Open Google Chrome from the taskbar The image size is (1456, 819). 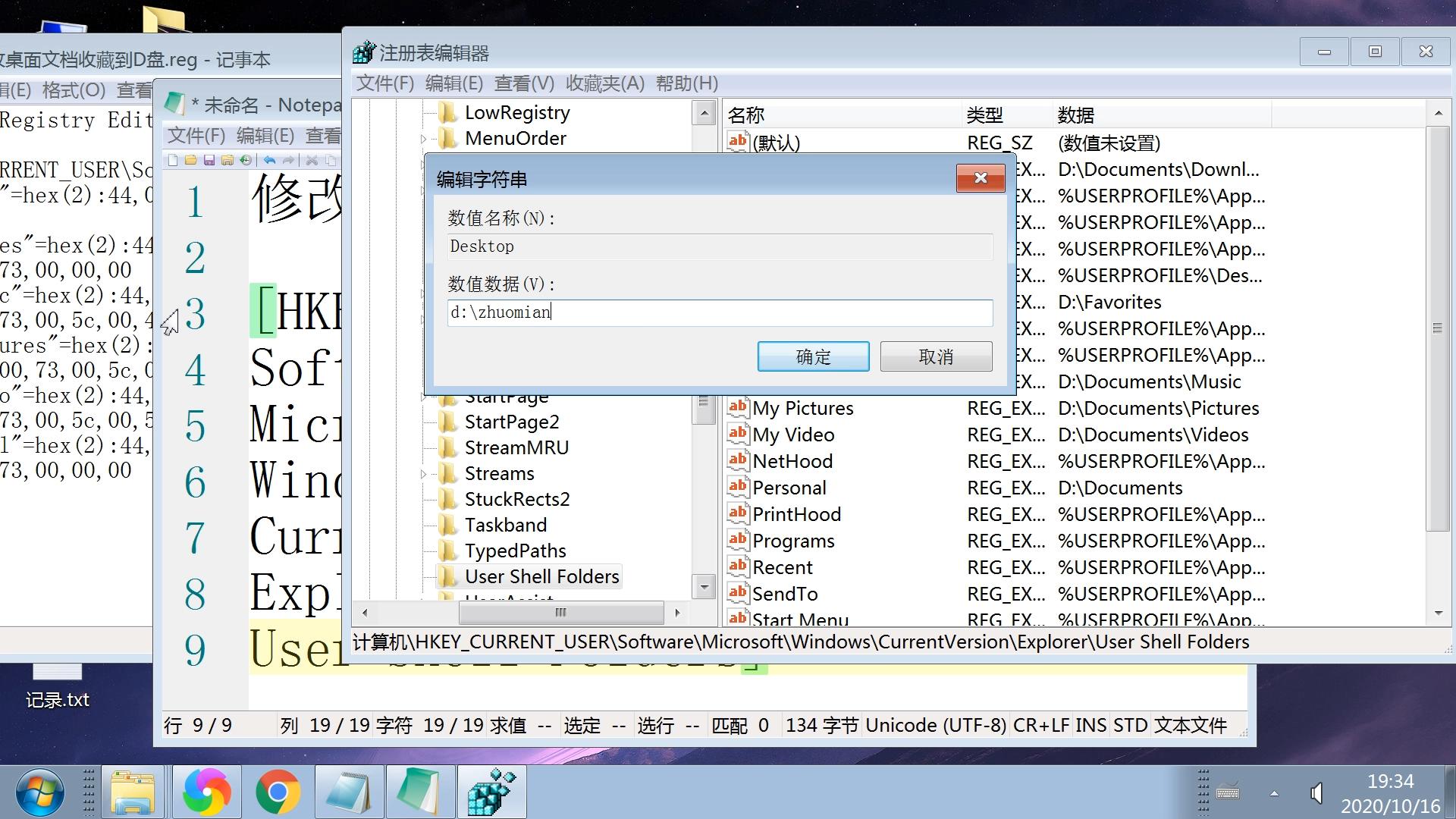pyautogui.click(x=278, y=792)
